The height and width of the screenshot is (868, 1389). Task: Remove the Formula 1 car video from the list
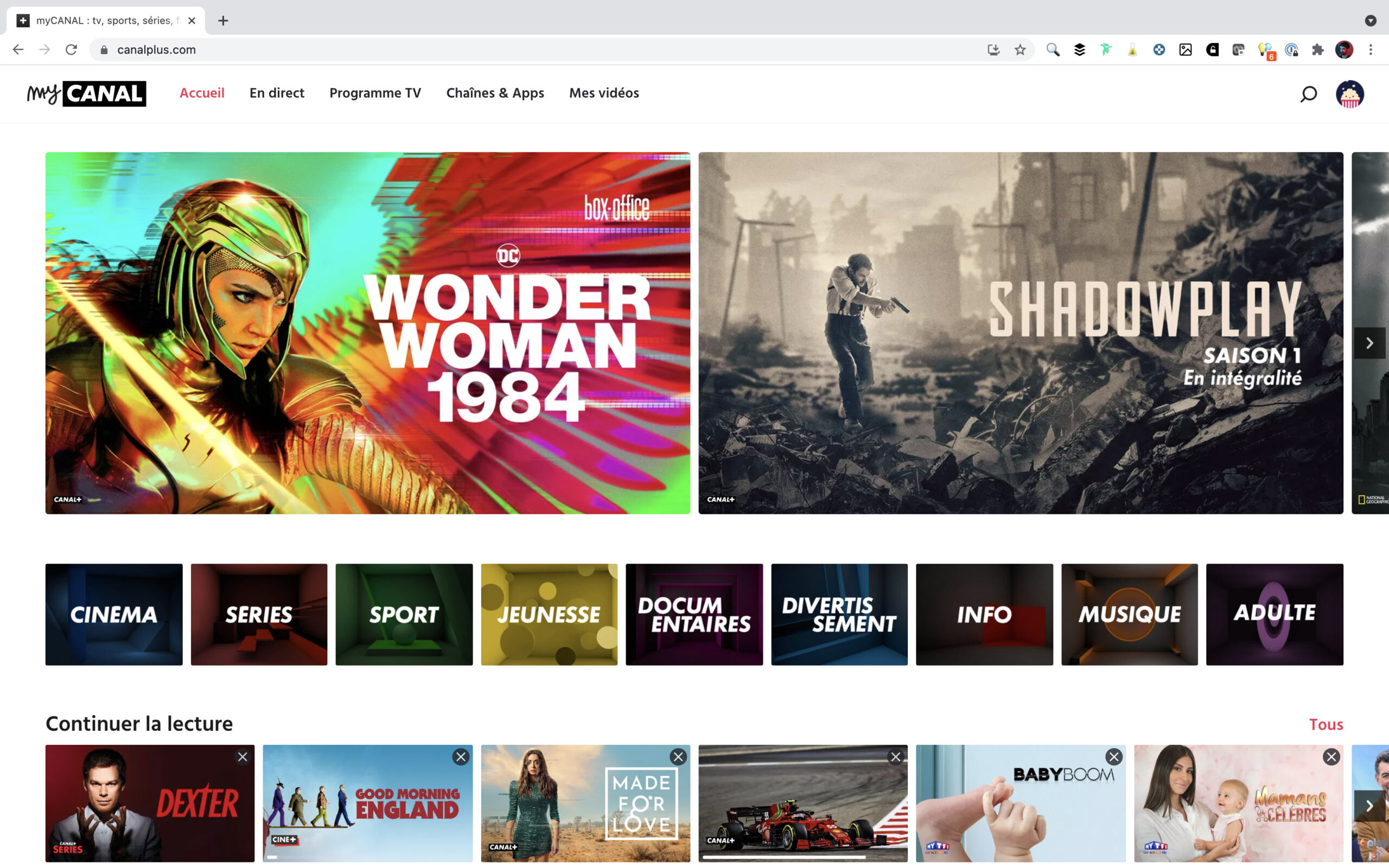[896, 757]
